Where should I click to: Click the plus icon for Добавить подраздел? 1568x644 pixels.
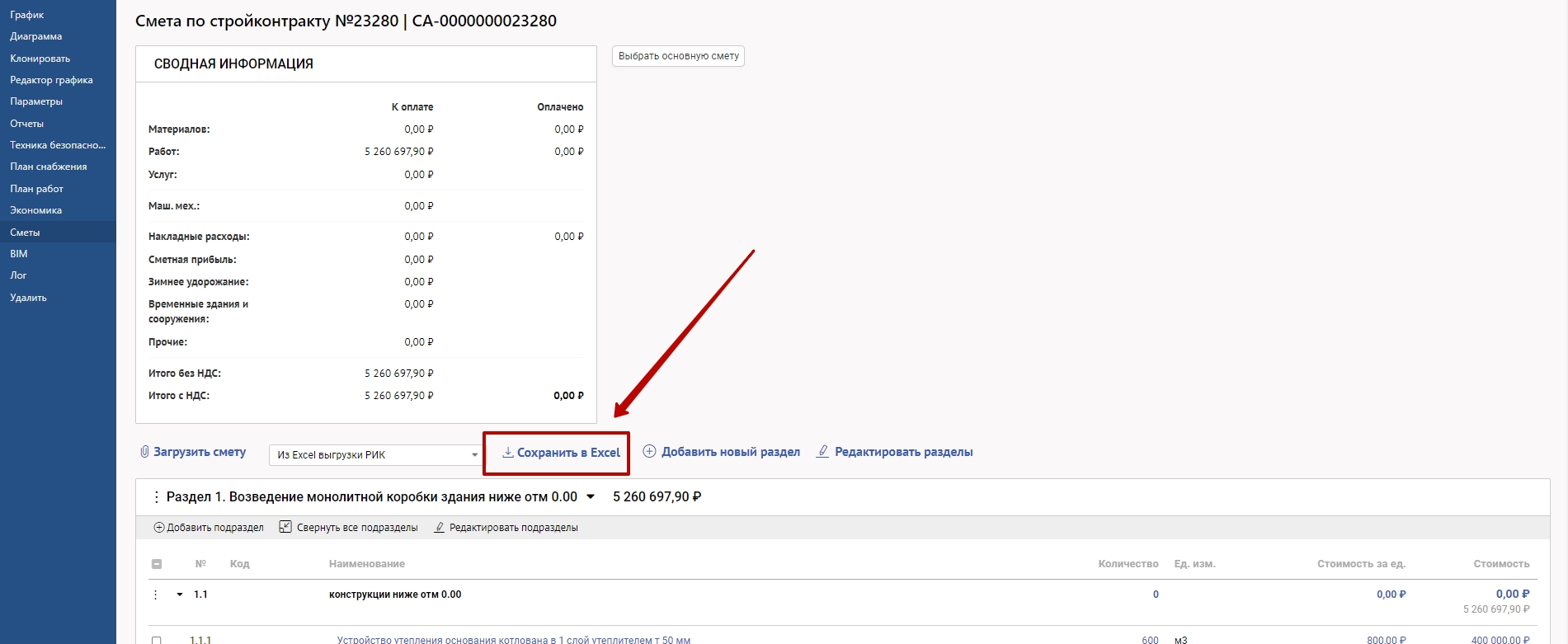pyautogui.click(x=159, y=528)
